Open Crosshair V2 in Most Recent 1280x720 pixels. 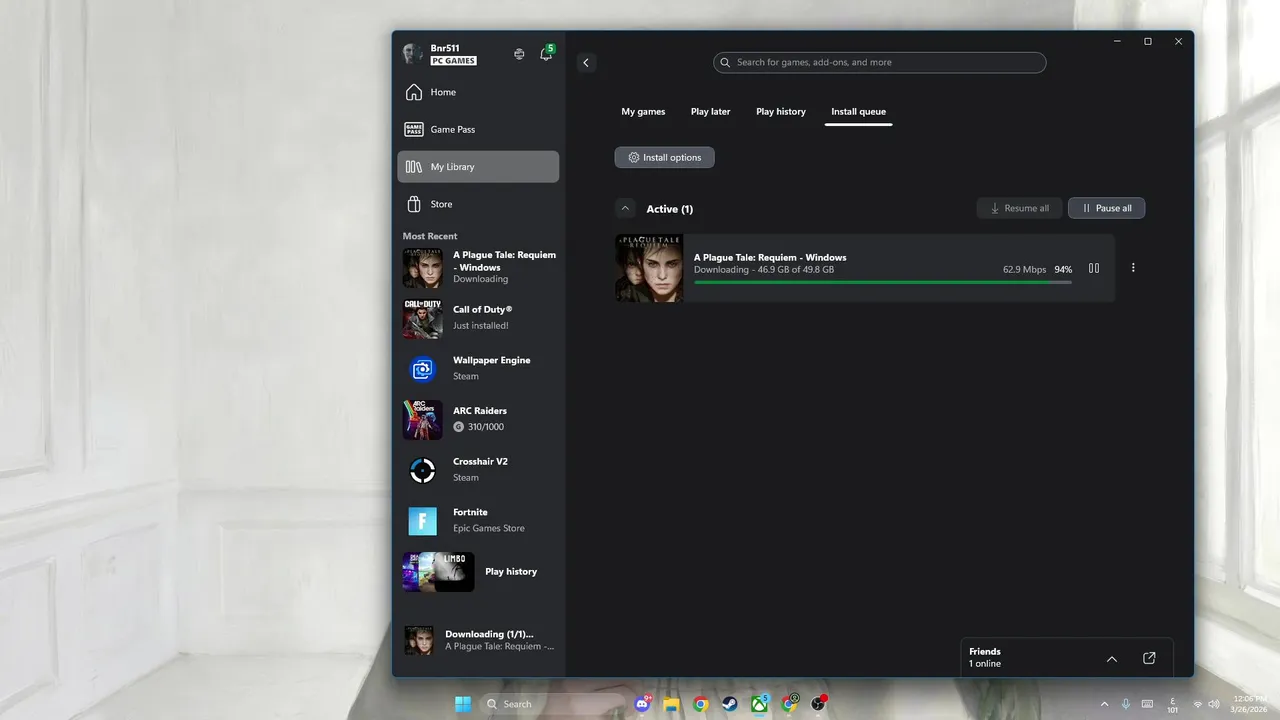coord(480,470)
